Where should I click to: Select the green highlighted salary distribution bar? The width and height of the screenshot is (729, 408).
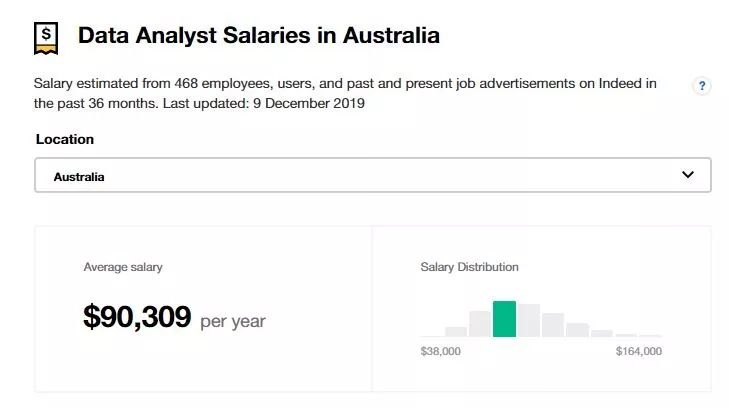(x=504, y=319)
